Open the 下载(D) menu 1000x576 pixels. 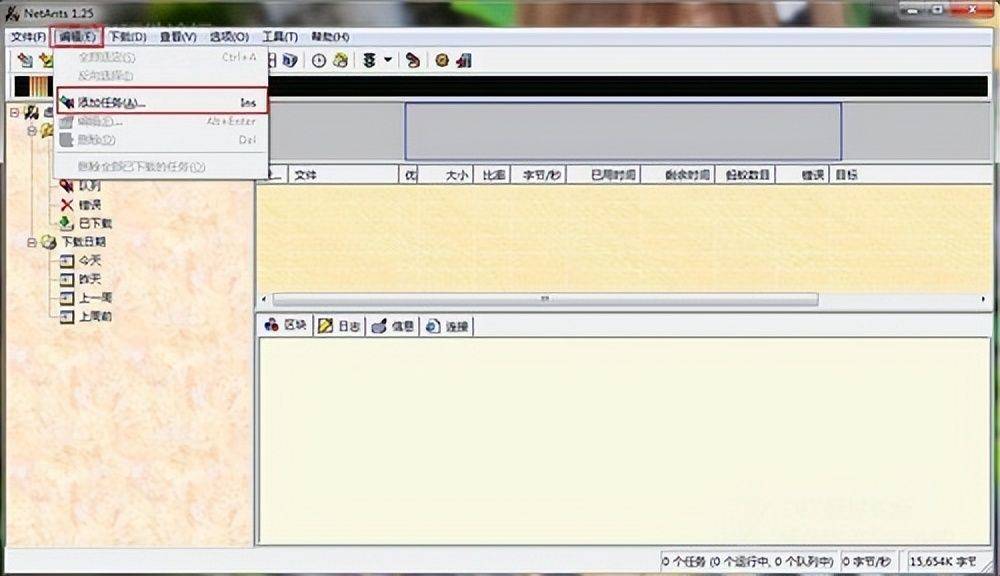pos(128,37)
